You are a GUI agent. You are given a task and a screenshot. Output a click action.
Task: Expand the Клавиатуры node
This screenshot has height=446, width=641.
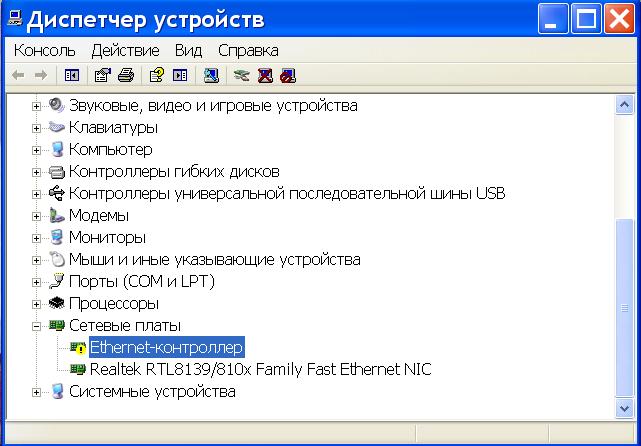36,128
